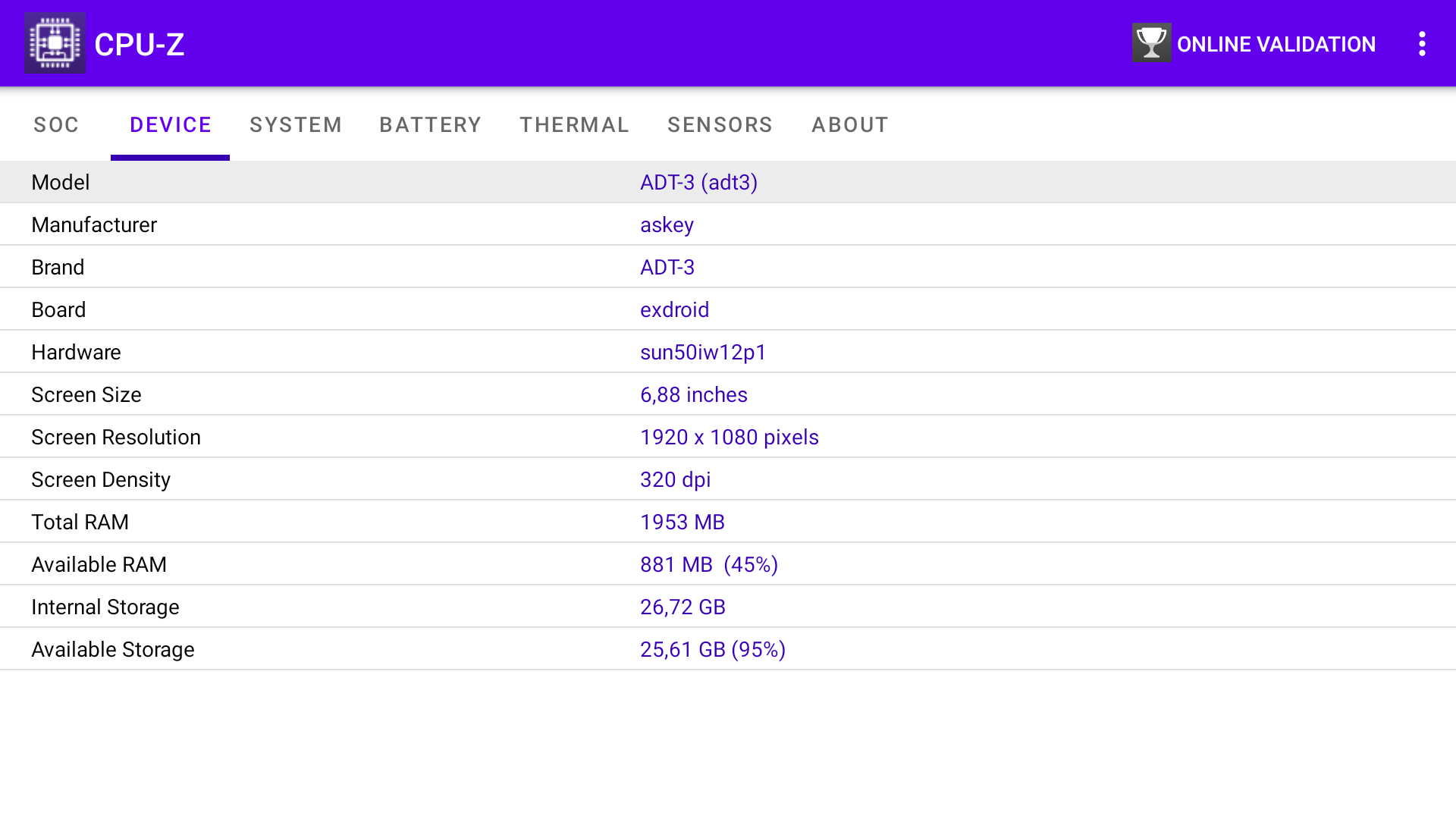
Task: Select the DEVICE tab
Action: tap(171, 125)
